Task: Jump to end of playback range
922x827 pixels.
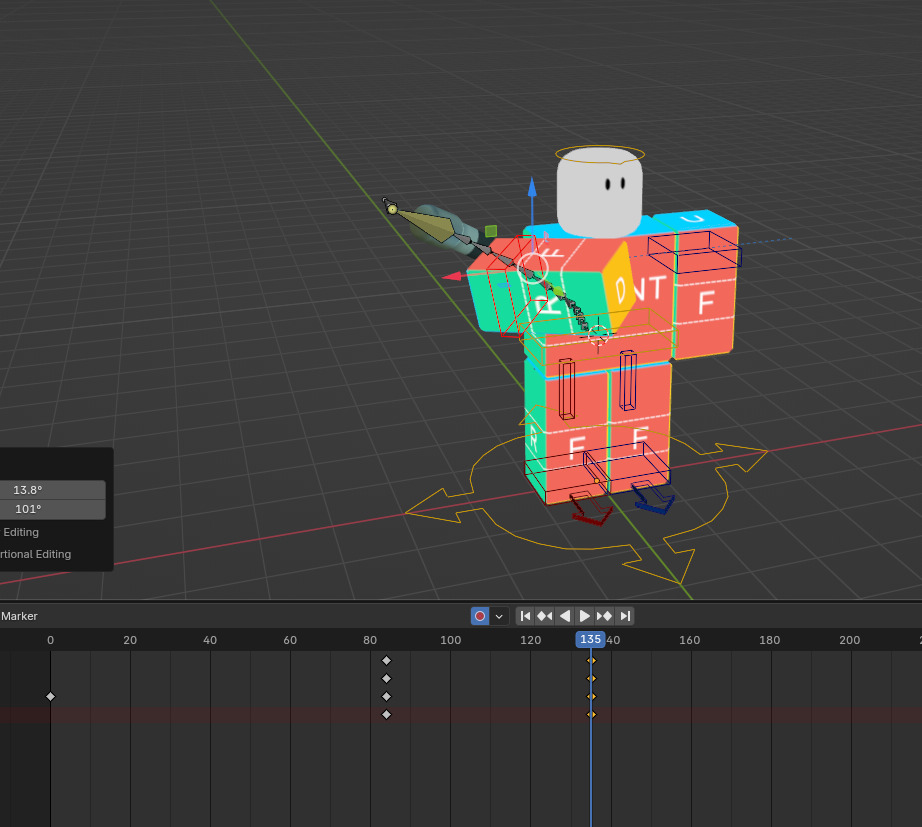Action: 625,616
